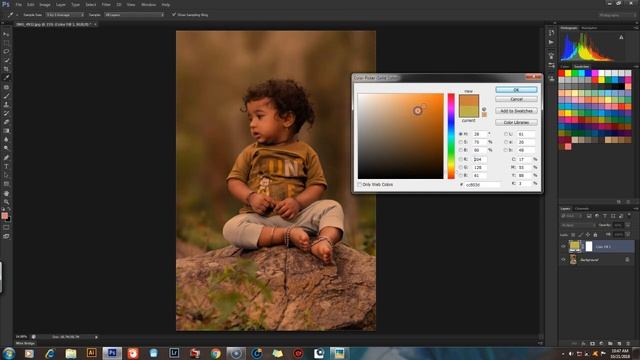Select the Healing Brush tool
This screenshot has height=360, width=640.
click(6, 87)
